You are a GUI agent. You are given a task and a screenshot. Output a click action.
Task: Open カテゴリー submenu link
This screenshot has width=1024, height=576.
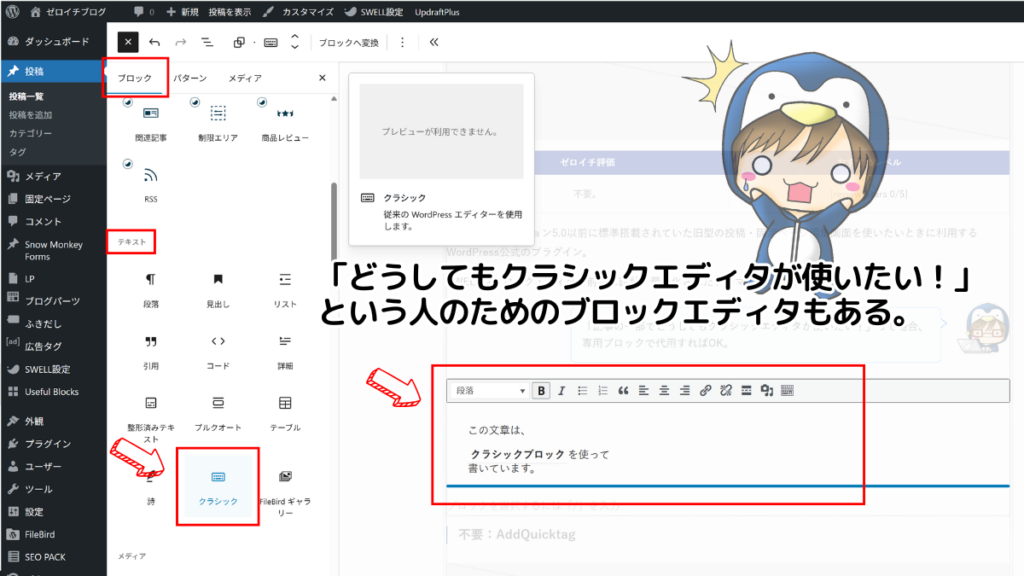tap(31, 133)
